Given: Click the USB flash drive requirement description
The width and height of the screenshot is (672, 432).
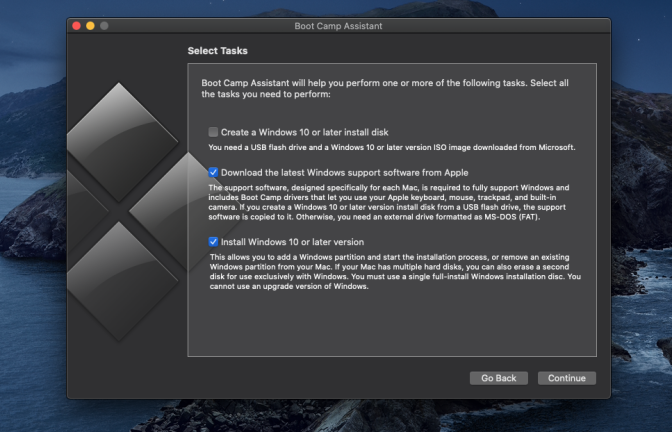Looking at the screenshot, I should coord(392,147).
